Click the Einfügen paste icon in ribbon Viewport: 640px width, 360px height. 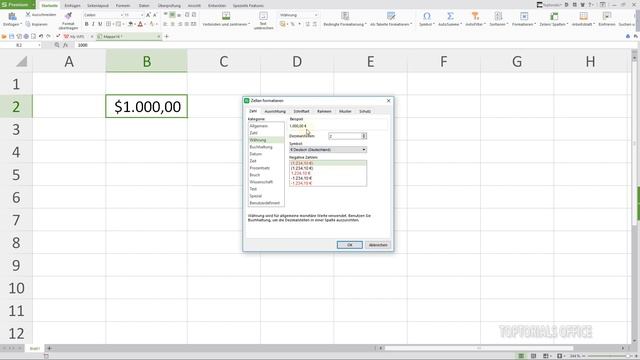pyautogui.click(x=12, y=17)
